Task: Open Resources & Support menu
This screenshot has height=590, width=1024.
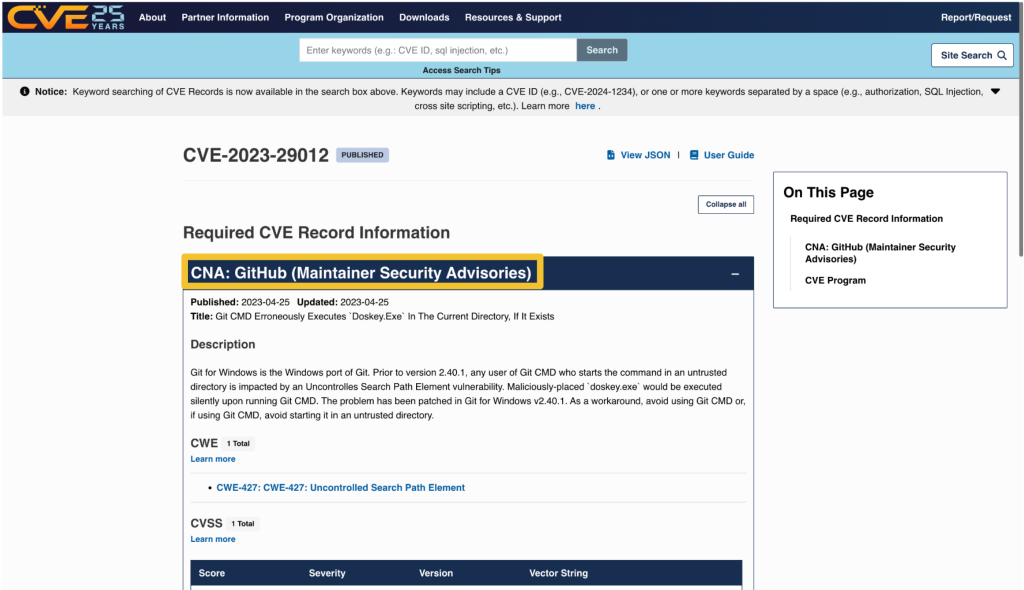Action: (x=513, y=17)
